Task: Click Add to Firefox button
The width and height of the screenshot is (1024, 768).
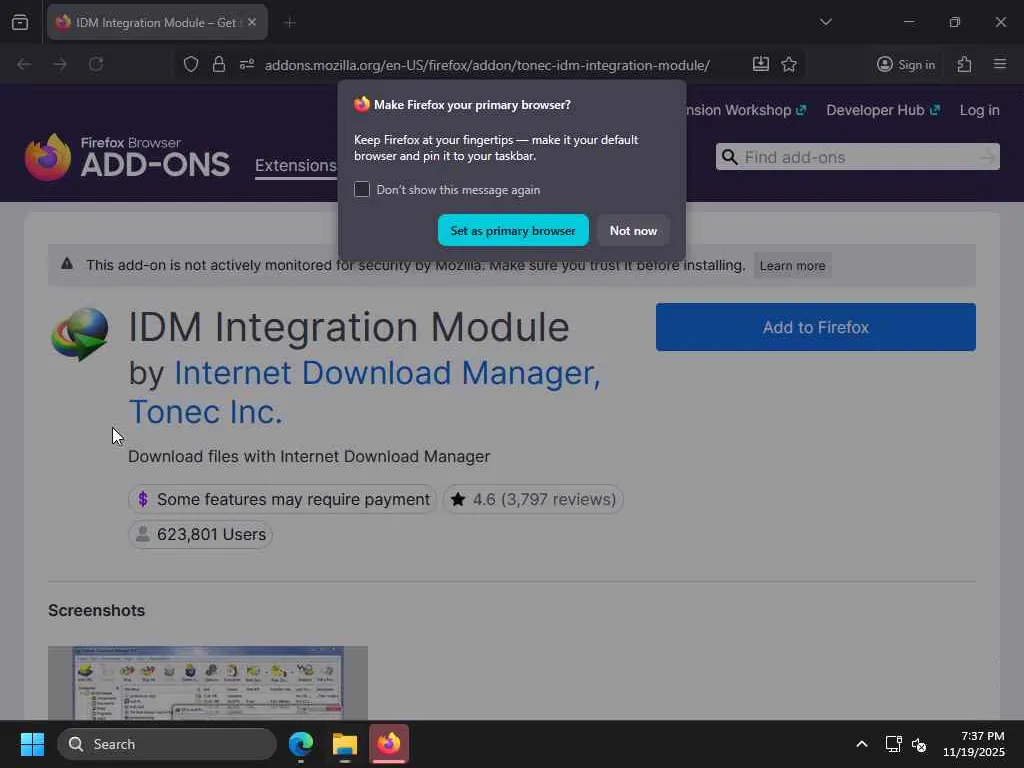Action: click(816, 327)
